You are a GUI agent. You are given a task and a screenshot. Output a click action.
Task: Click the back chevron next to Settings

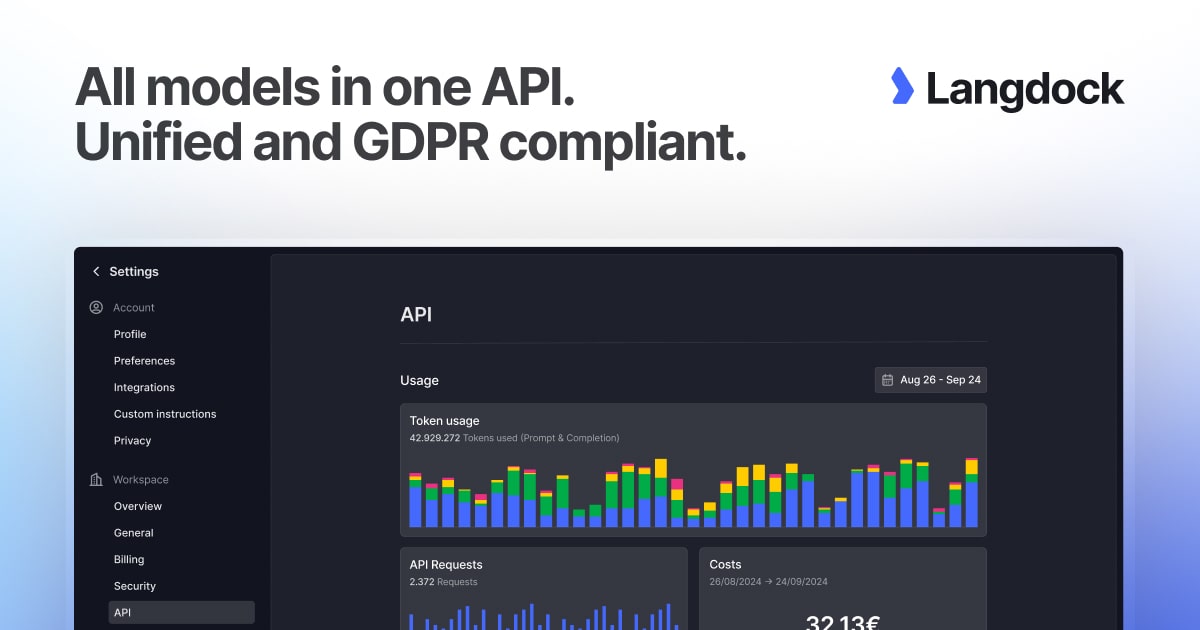pyautogui.click(x=96, y=271)
